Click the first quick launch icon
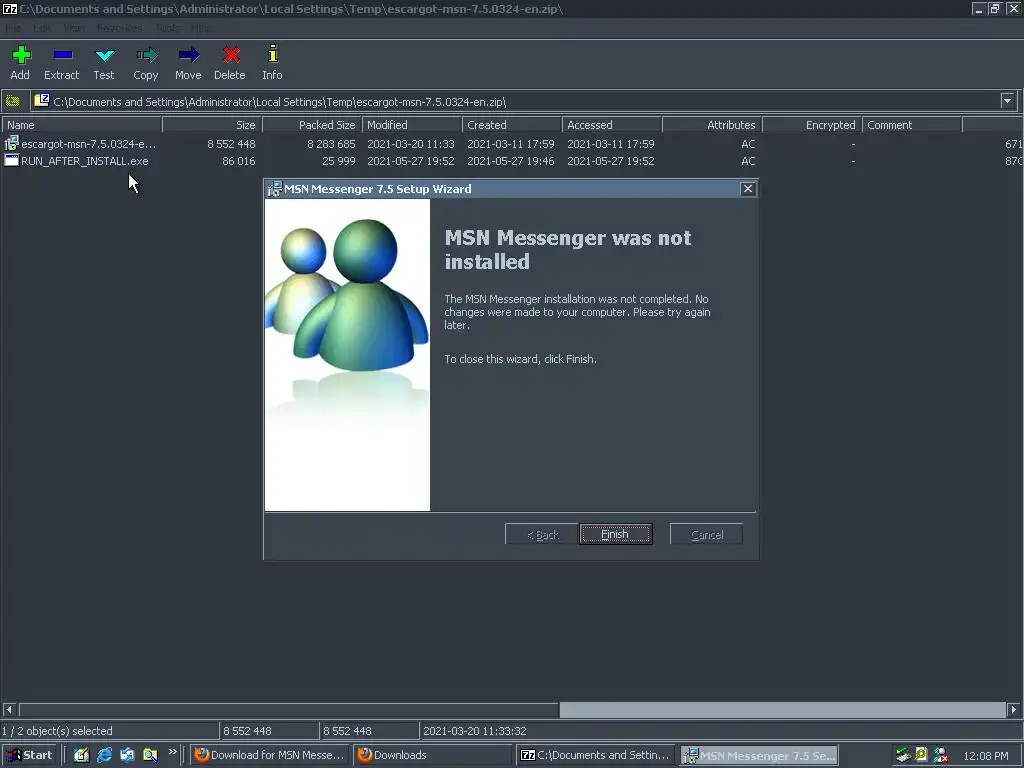The height and width of the screenshot is (768, 1024). coord(81,755)
